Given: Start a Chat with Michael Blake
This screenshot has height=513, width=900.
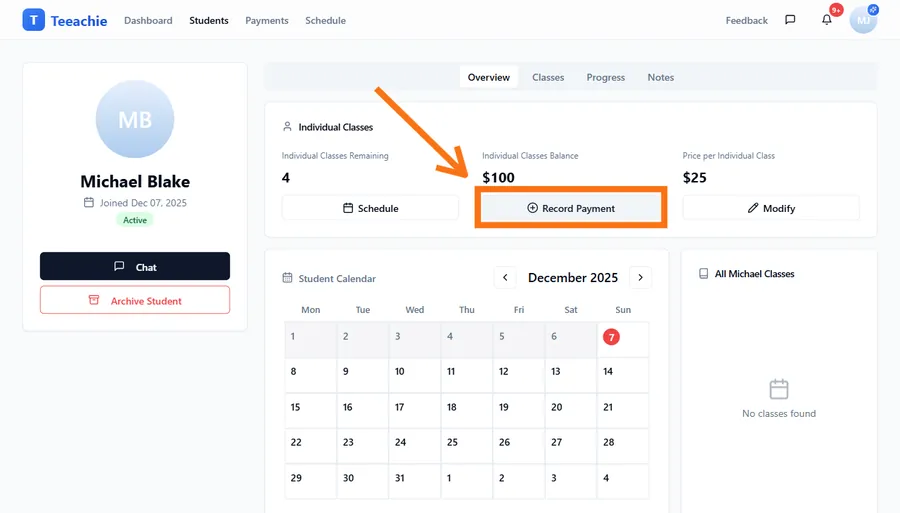Looking at the screenshot, I should click(x=135, y=267).
